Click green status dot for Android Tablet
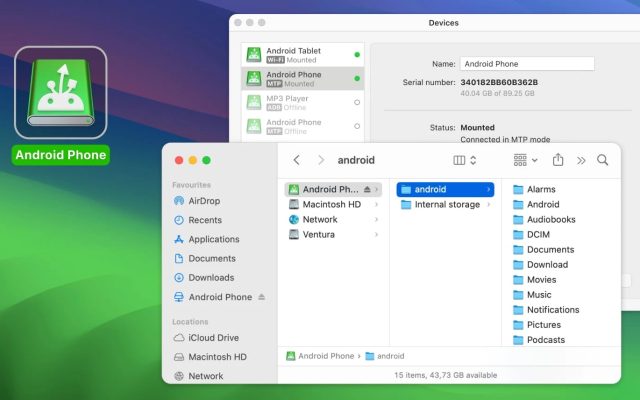640x400 pixels. [x=357, y=55]
